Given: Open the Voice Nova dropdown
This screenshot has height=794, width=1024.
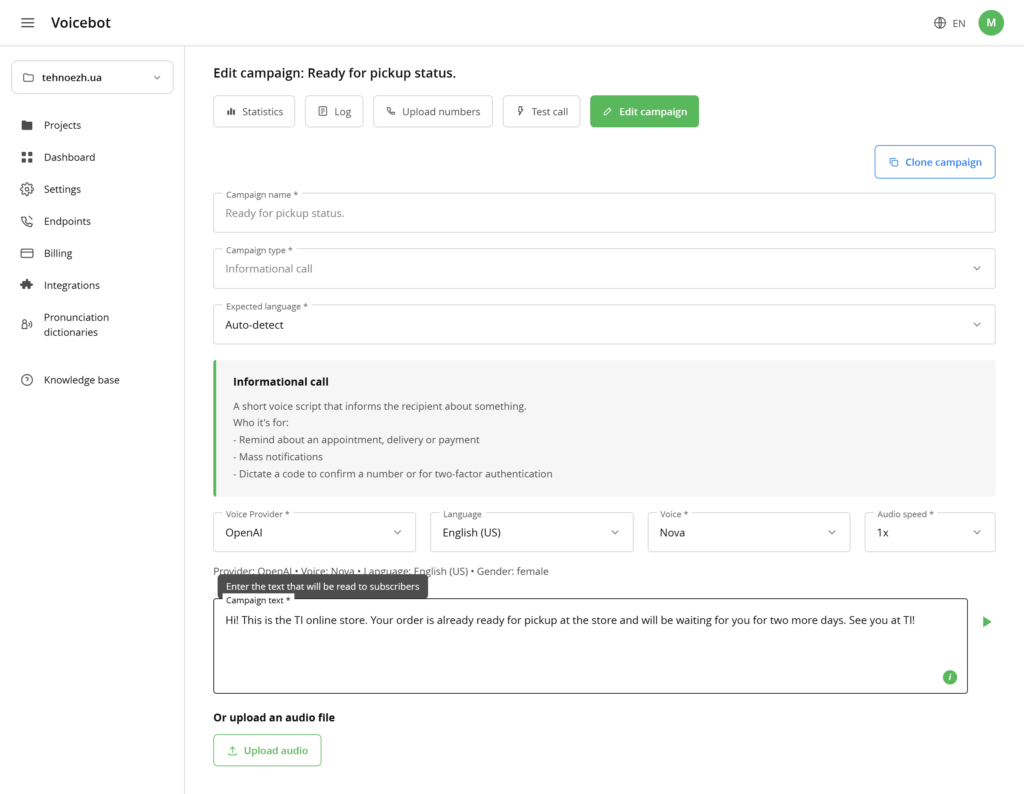Looking at the screenshot, I should pyautogui.click(x=748, y=532).
